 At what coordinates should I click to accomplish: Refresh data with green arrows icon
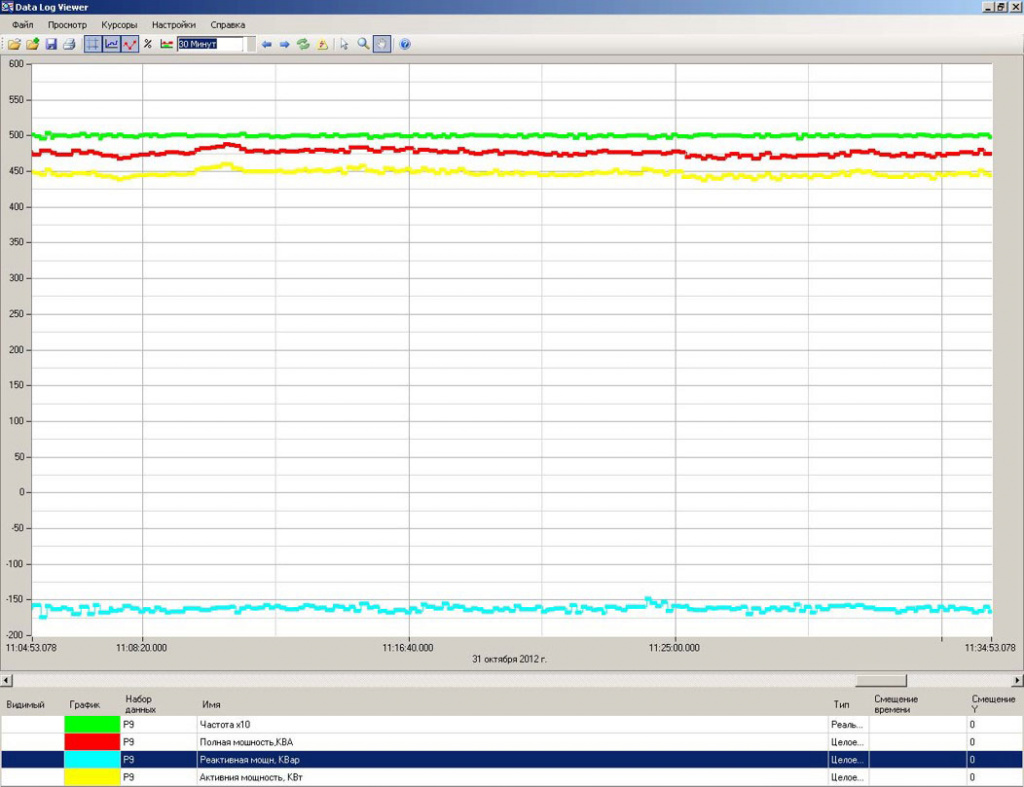coord(303,44)
